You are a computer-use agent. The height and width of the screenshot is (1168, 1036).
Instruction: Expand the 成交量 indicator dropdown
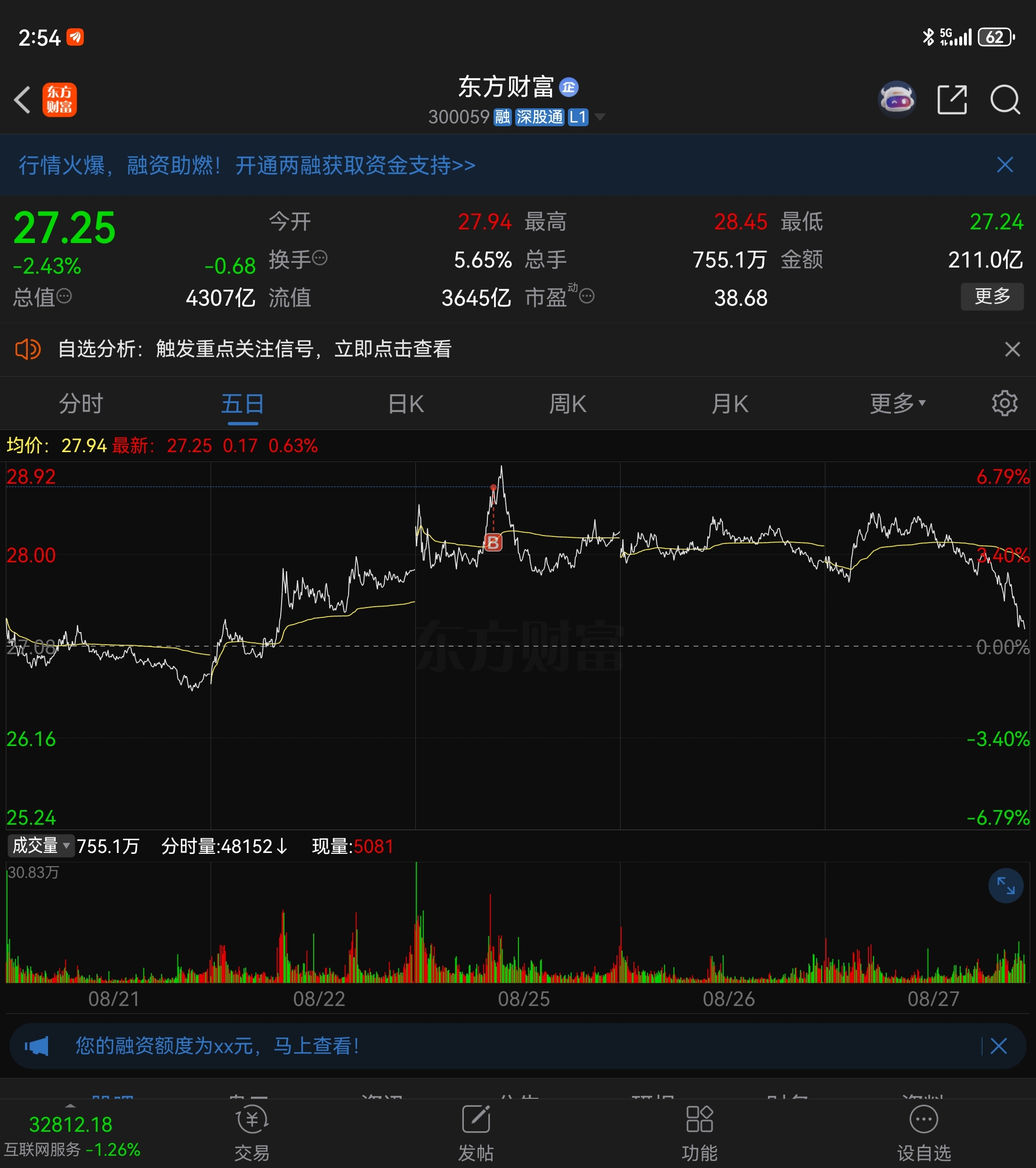[x=40, y=846]
